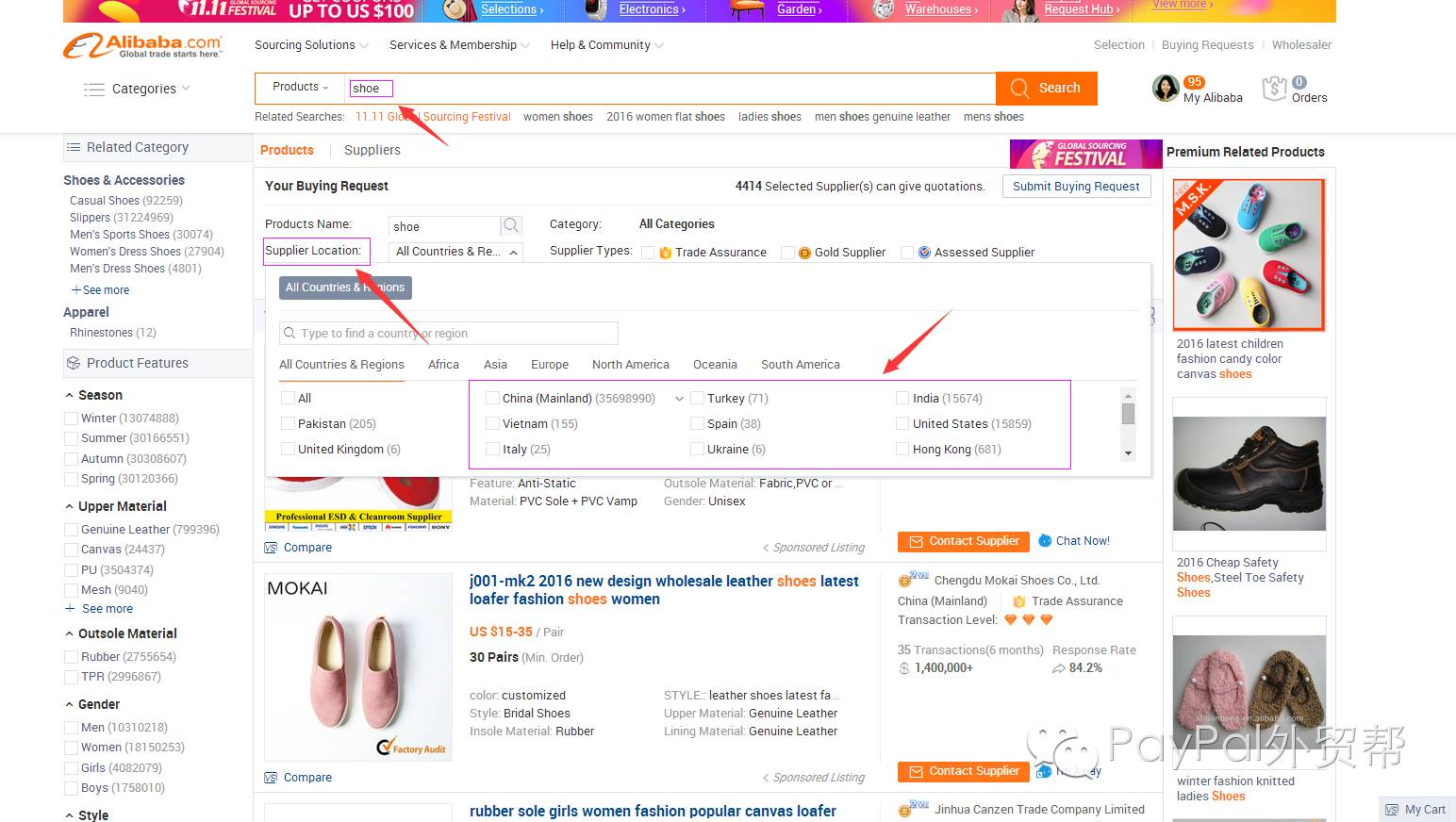Open the j001-mk2 leather shoes product title
The height and width of the screenshot is (822, 1456).
[664, 590]
